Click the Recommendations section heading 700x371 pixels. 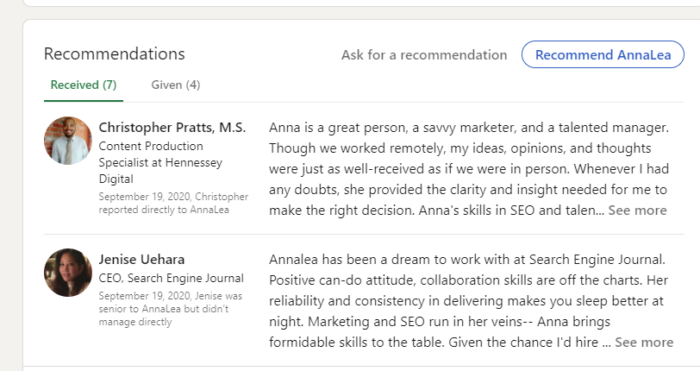click(x=114, y=54)
